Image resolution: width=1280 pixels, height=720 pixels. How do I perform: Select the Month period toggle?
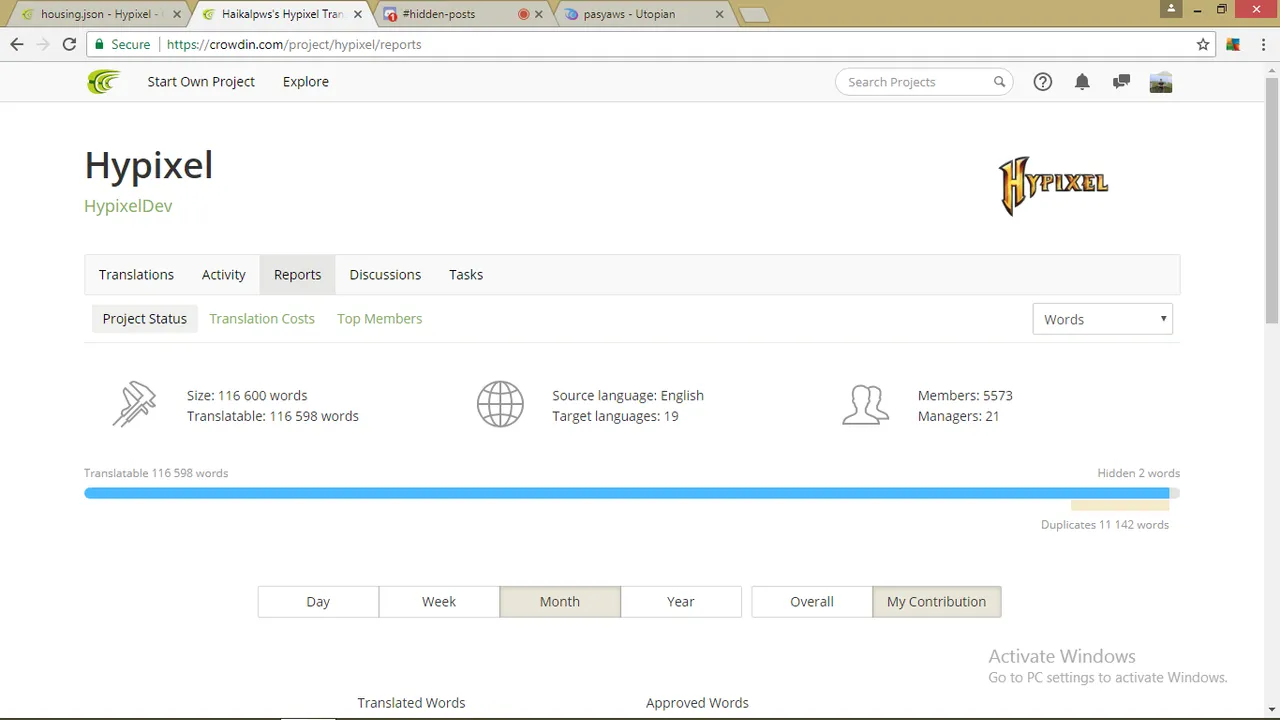click(560, 601)
